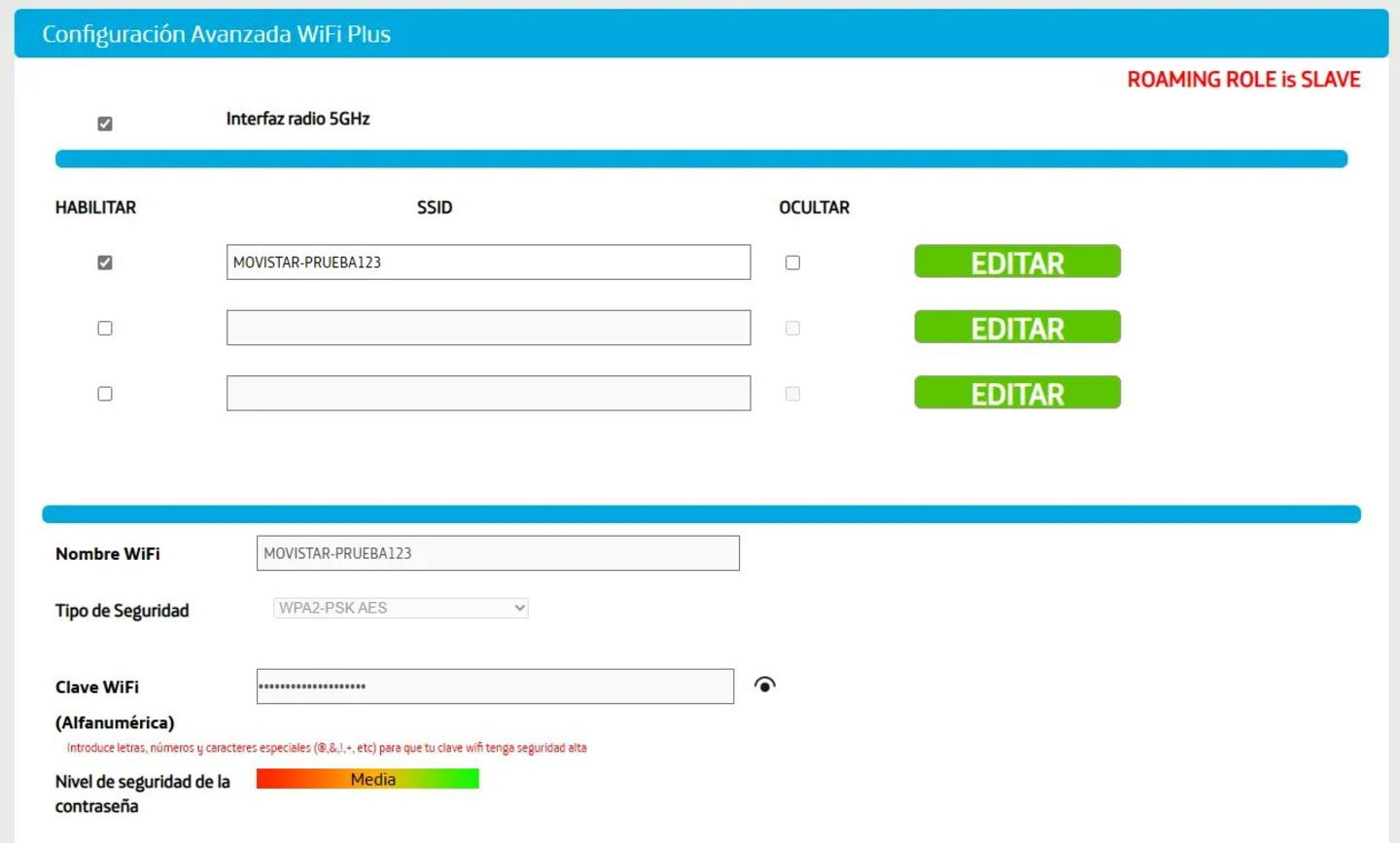The width and height of the screenshot is (1400, 843).
Task: Click the red password hint text
Action: coord(327,748)
